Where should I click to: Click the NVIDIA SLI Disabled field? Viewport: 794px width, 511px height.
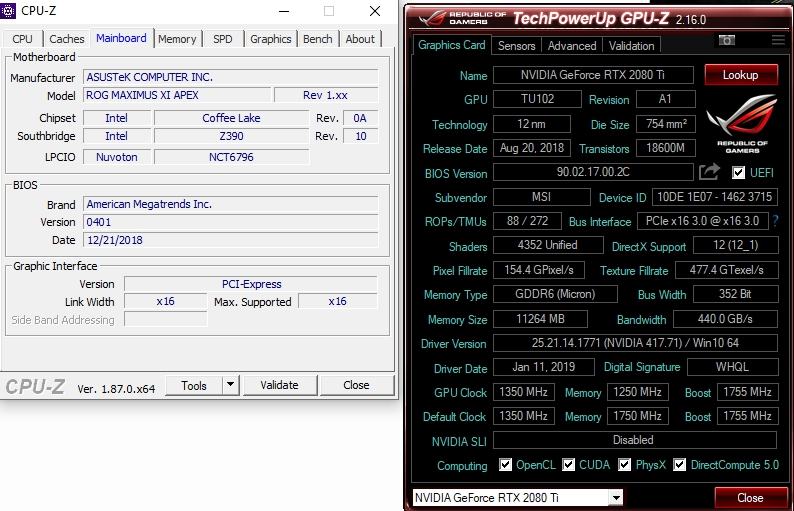(x=635, y=440)
